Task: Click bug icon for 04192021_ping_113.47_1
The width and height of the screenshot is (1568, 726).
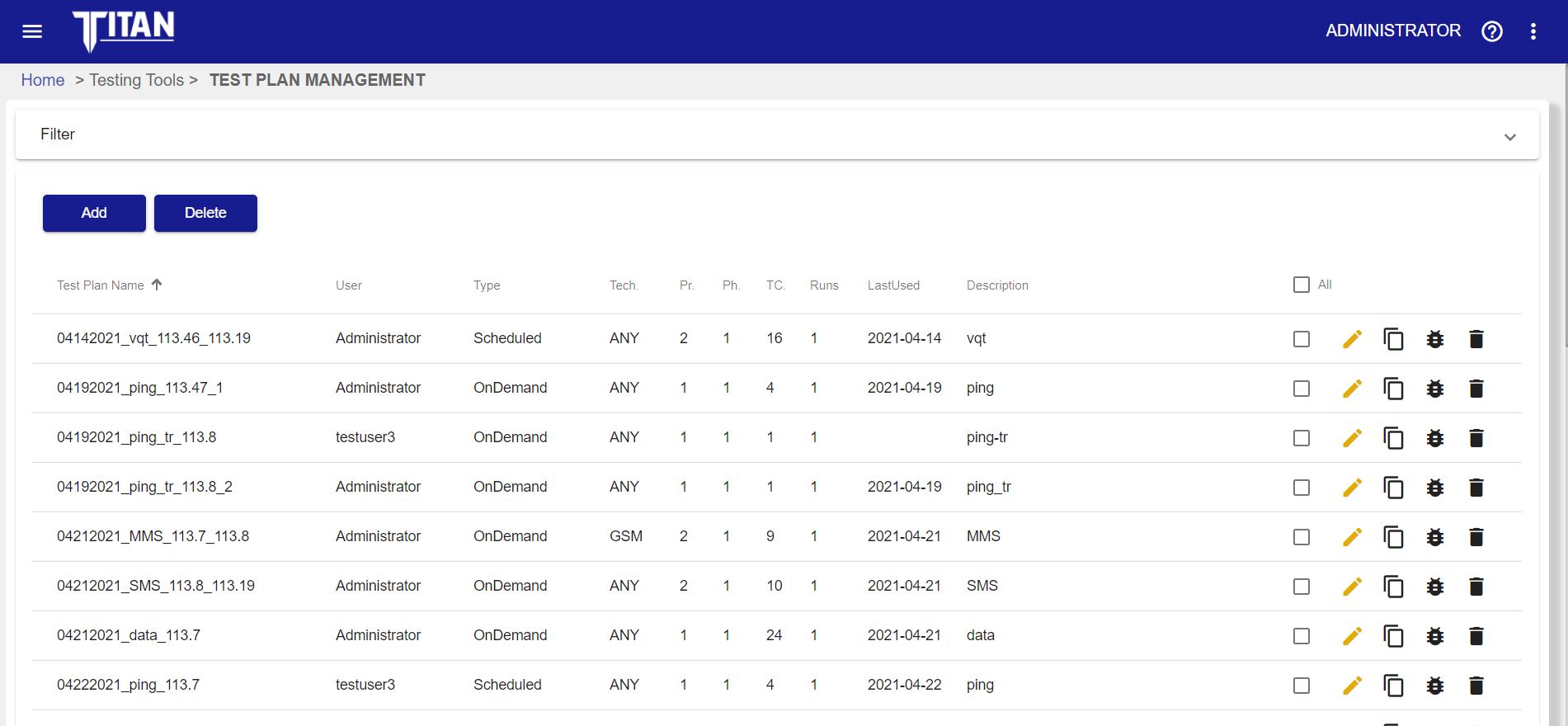Action: point(1435,389)
